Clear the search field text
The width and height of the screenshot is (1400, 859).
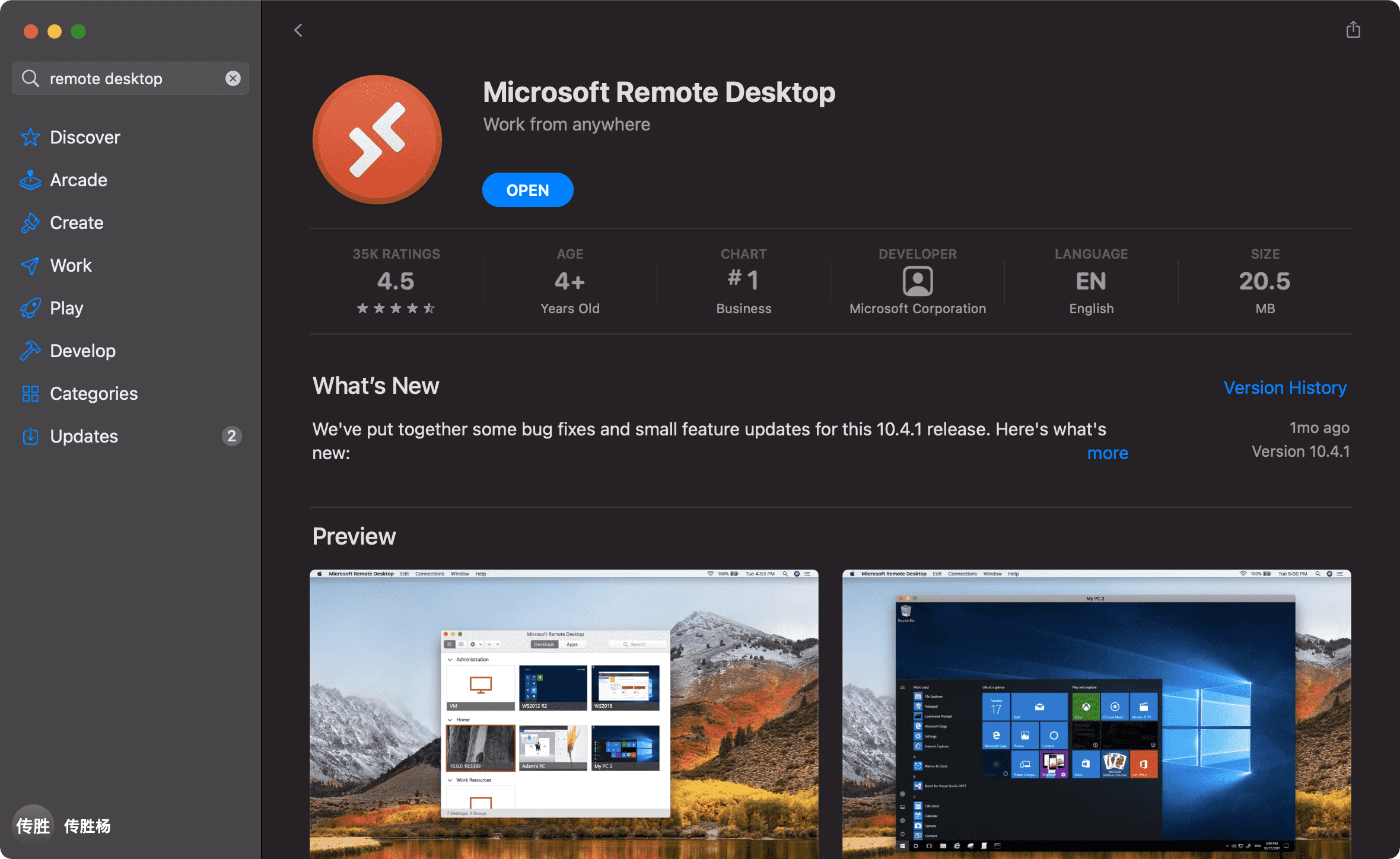pos(233,78)
